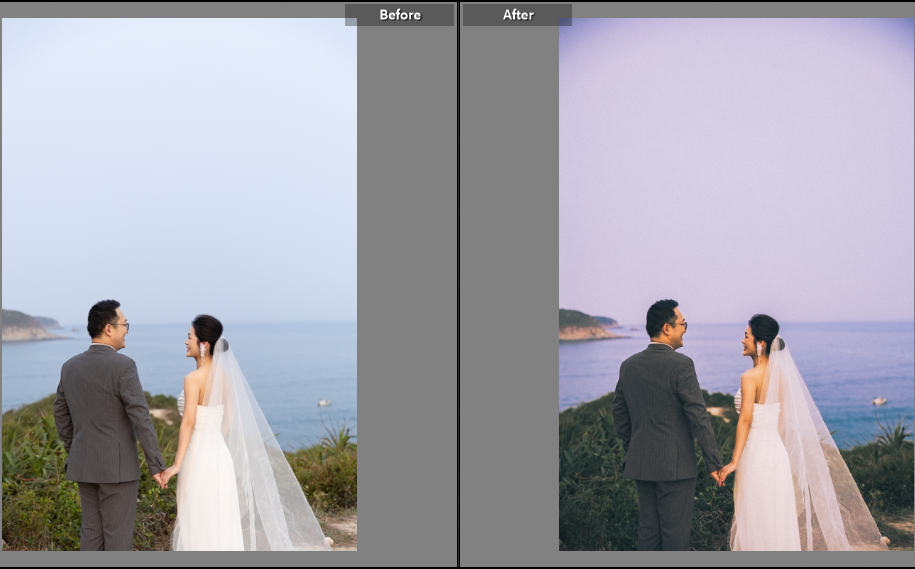This screenshot has width=915, height=569.
Task: Click the small boat in Before photo
Action: point(323,403)
